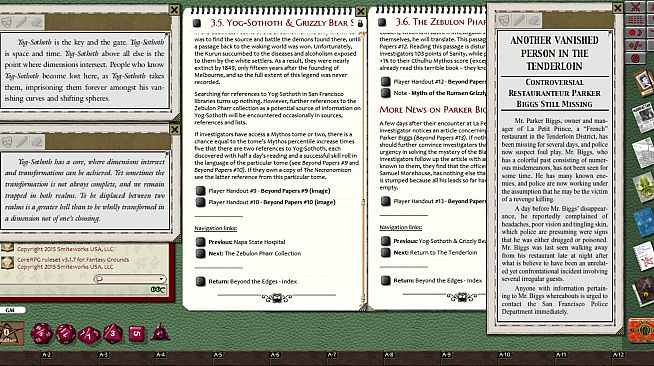Open the green Cthulhu thumbnail in sidebar
The image size is (654, 366).
(x=644, y=187)
